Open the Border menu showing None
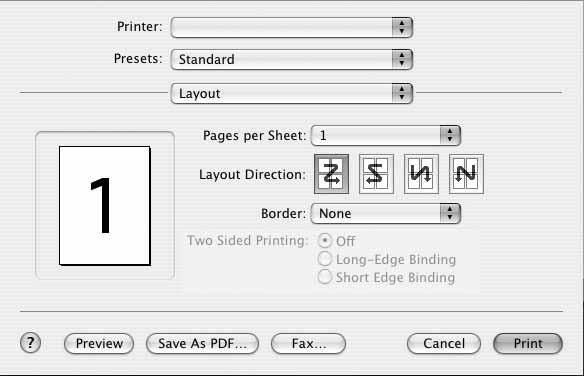The image size is (584, 376). (x=386, y=213)
